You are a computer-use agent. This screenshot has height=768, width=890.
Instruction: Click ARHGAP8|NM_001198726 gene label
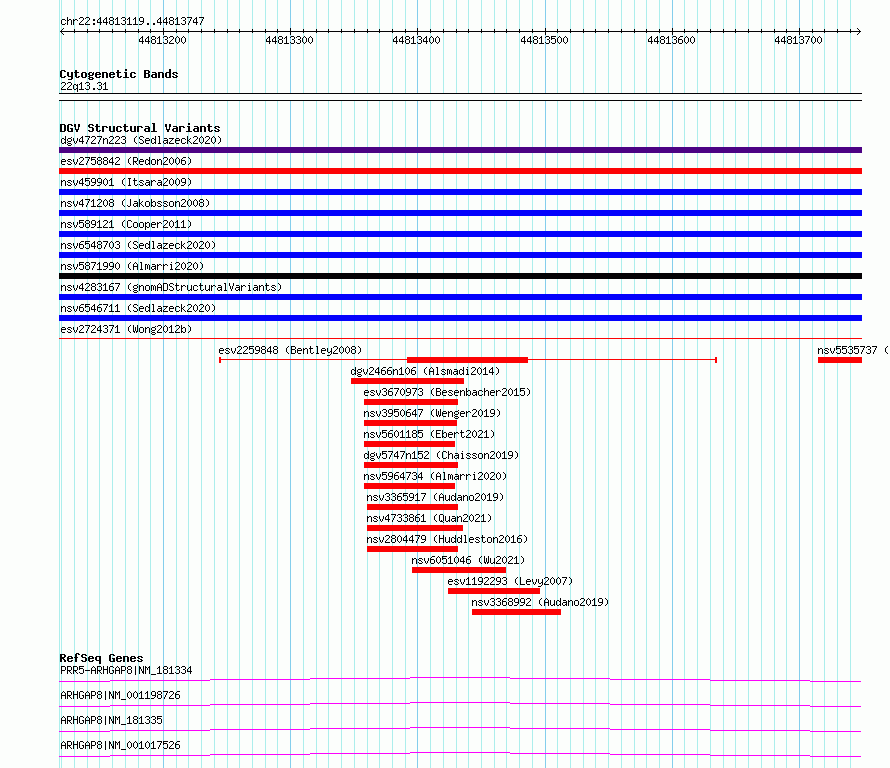pyautogui.click(x=120, y=695)
